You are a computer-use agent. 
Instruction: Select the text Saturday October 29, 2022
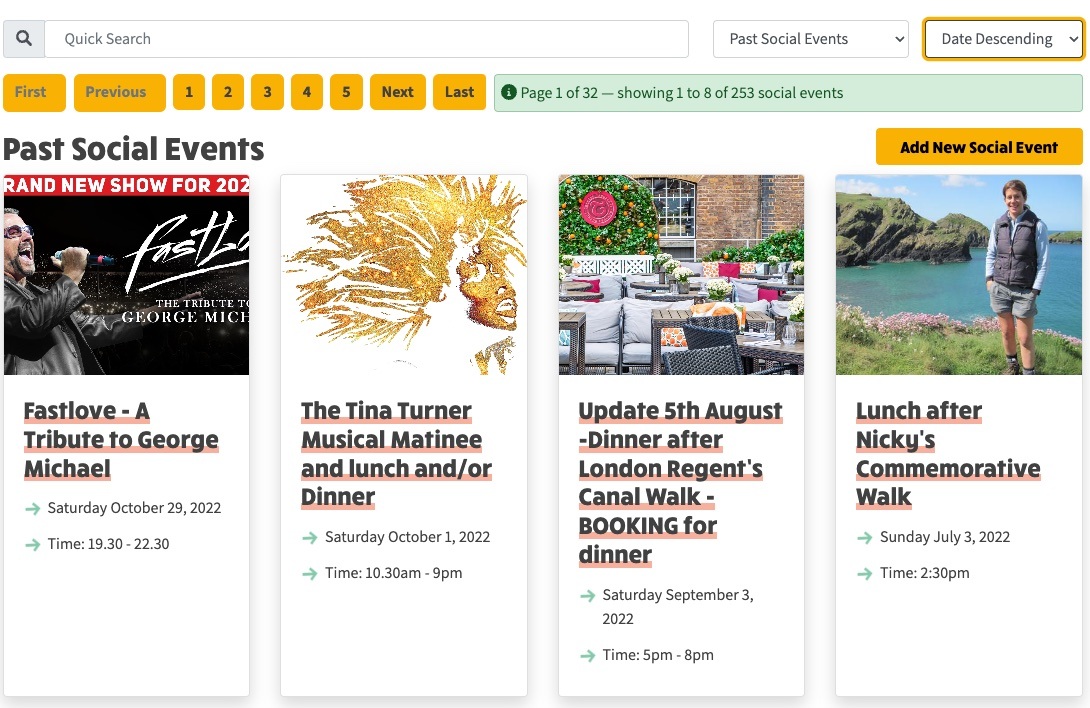pyautogui.click(x=134, y=508)
